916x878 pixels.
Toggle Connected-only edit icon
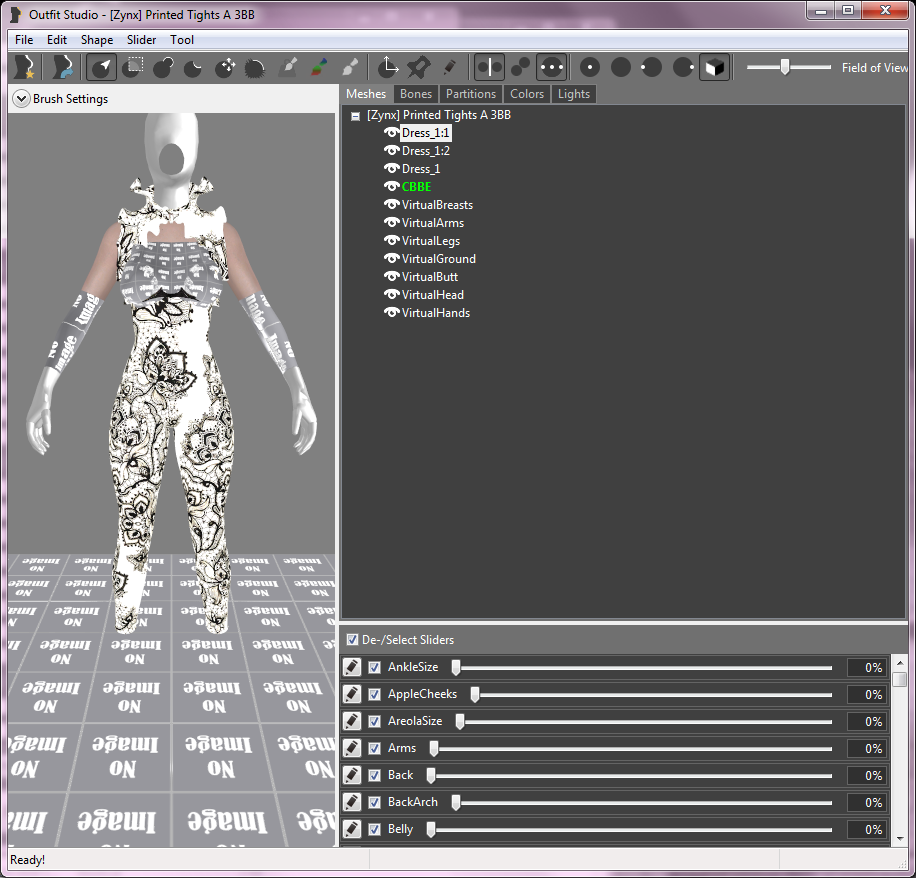[520, 67]
